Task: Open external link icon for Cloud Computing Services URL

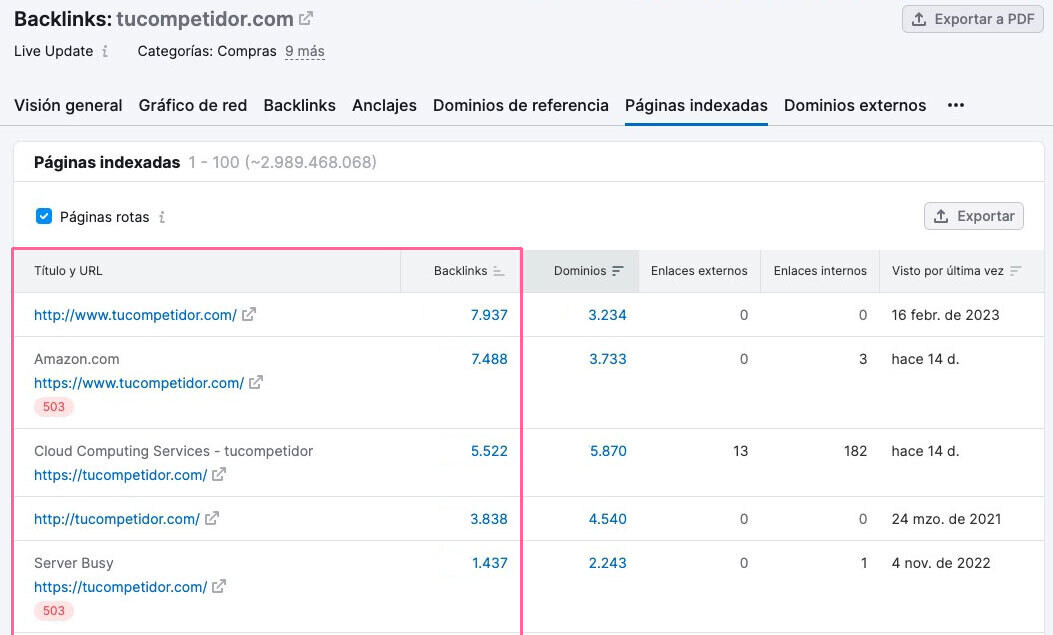Action: point(219,475)
